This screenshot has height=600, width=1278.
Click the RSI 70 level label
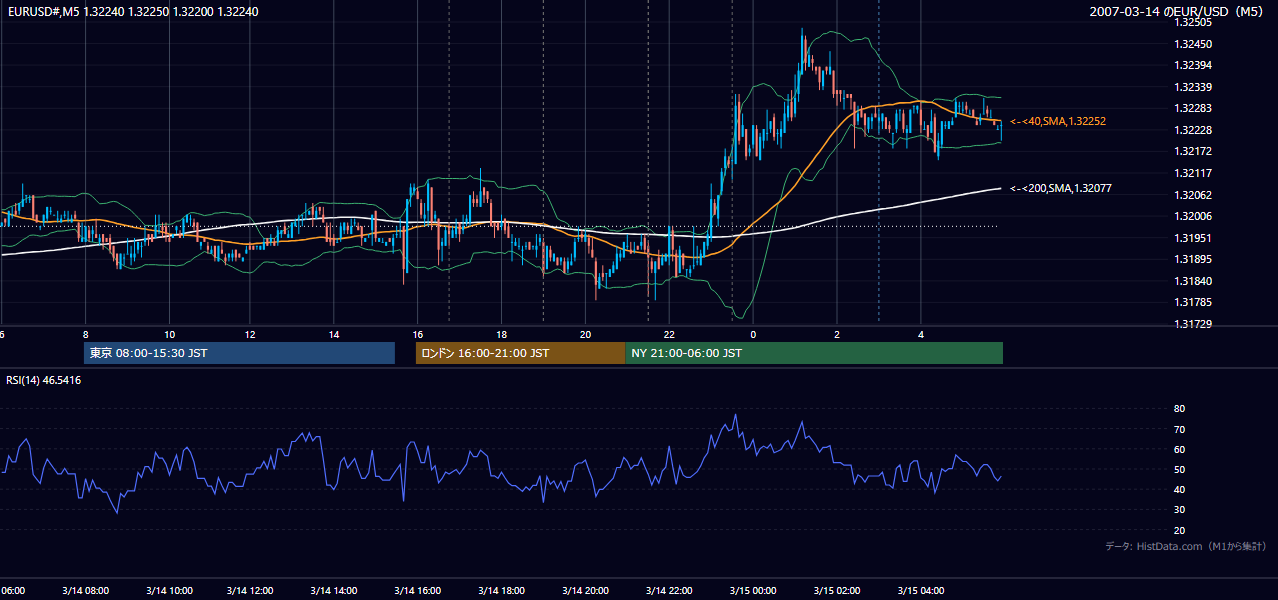click(1179, 429)
